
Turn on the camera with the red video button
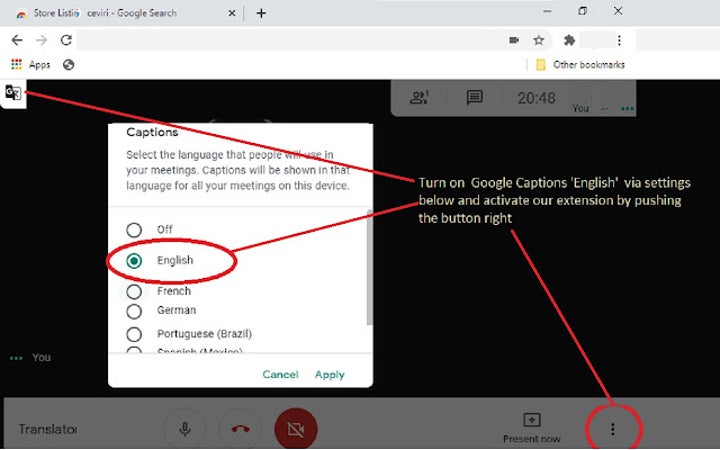pyautogui.click(x=295, y=429)
